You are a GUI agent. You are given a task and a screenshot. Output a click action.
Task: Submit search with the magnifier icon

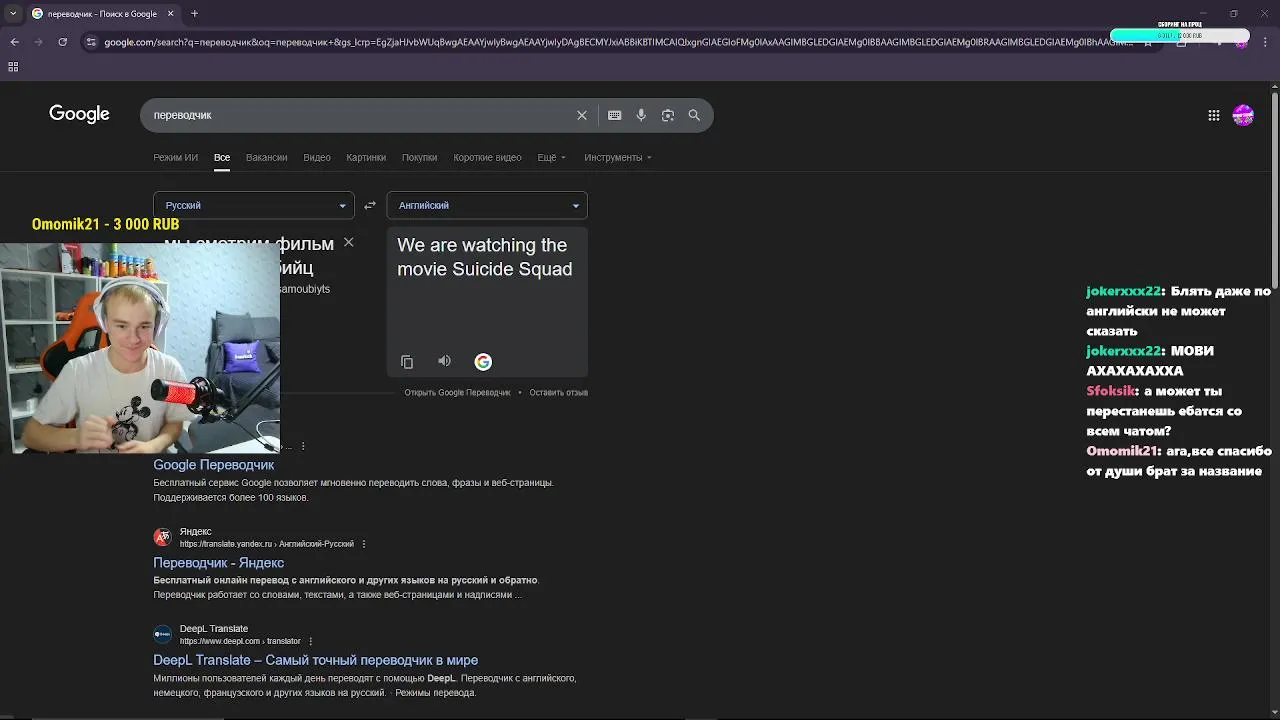click(694, 115)
